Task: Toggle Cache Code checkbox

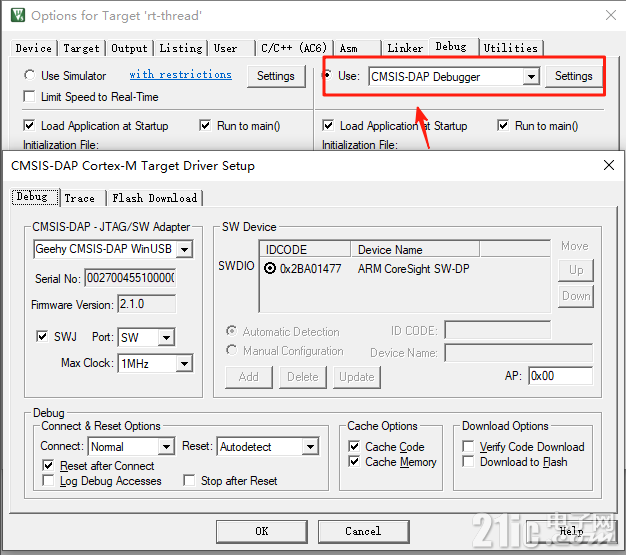Action: (354, 446)
